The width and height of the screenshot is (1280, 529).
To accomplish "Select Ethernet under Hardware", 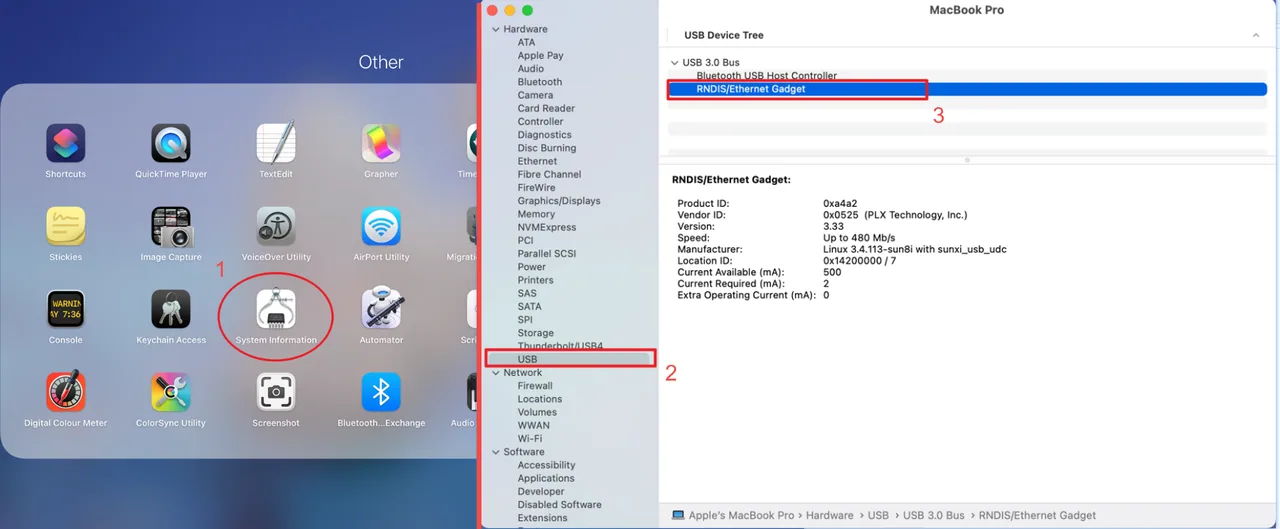I will (x=537, y=161).
